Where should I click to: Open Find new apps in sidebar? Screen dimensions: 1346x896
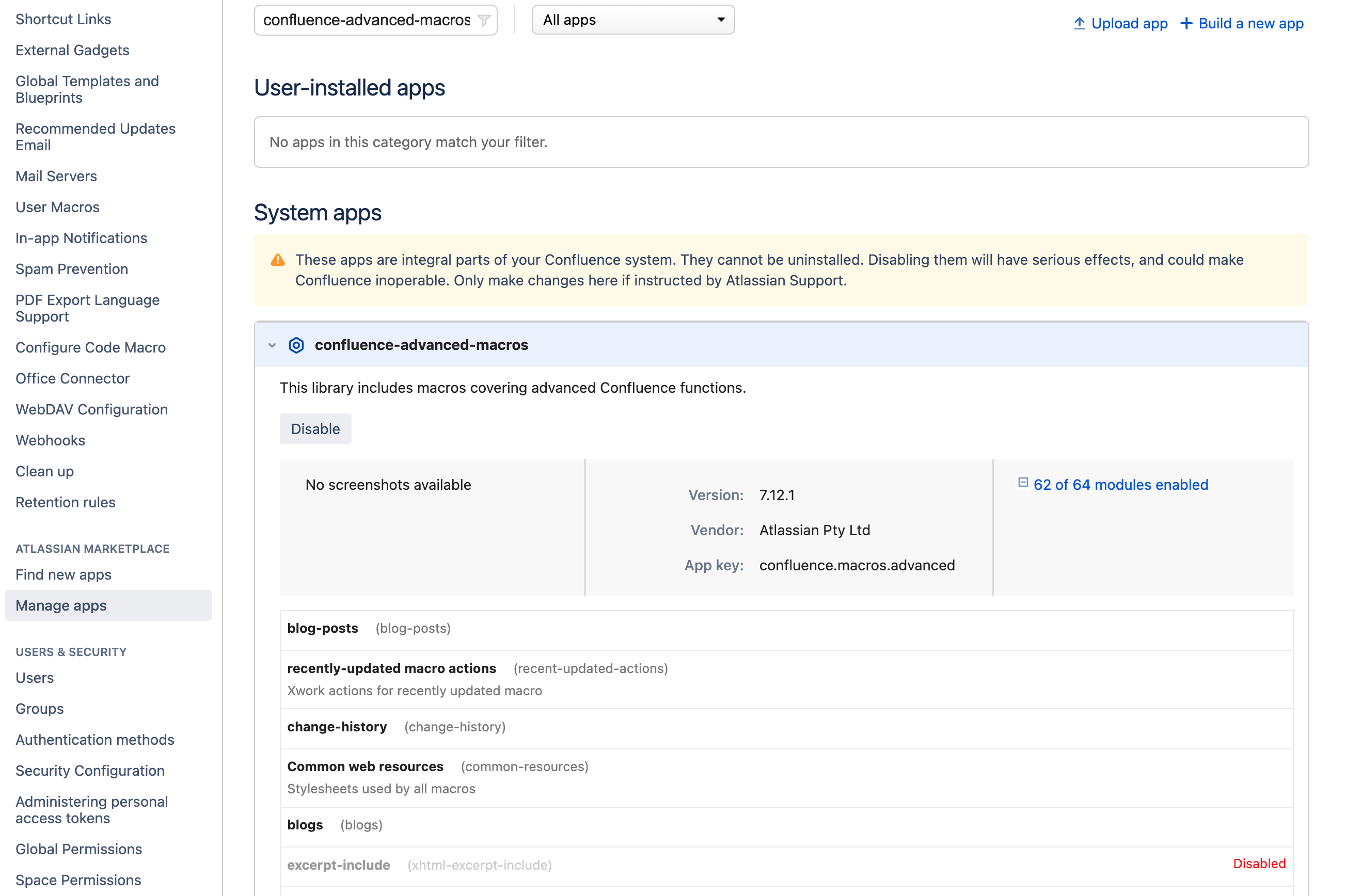tap(64, 574)
